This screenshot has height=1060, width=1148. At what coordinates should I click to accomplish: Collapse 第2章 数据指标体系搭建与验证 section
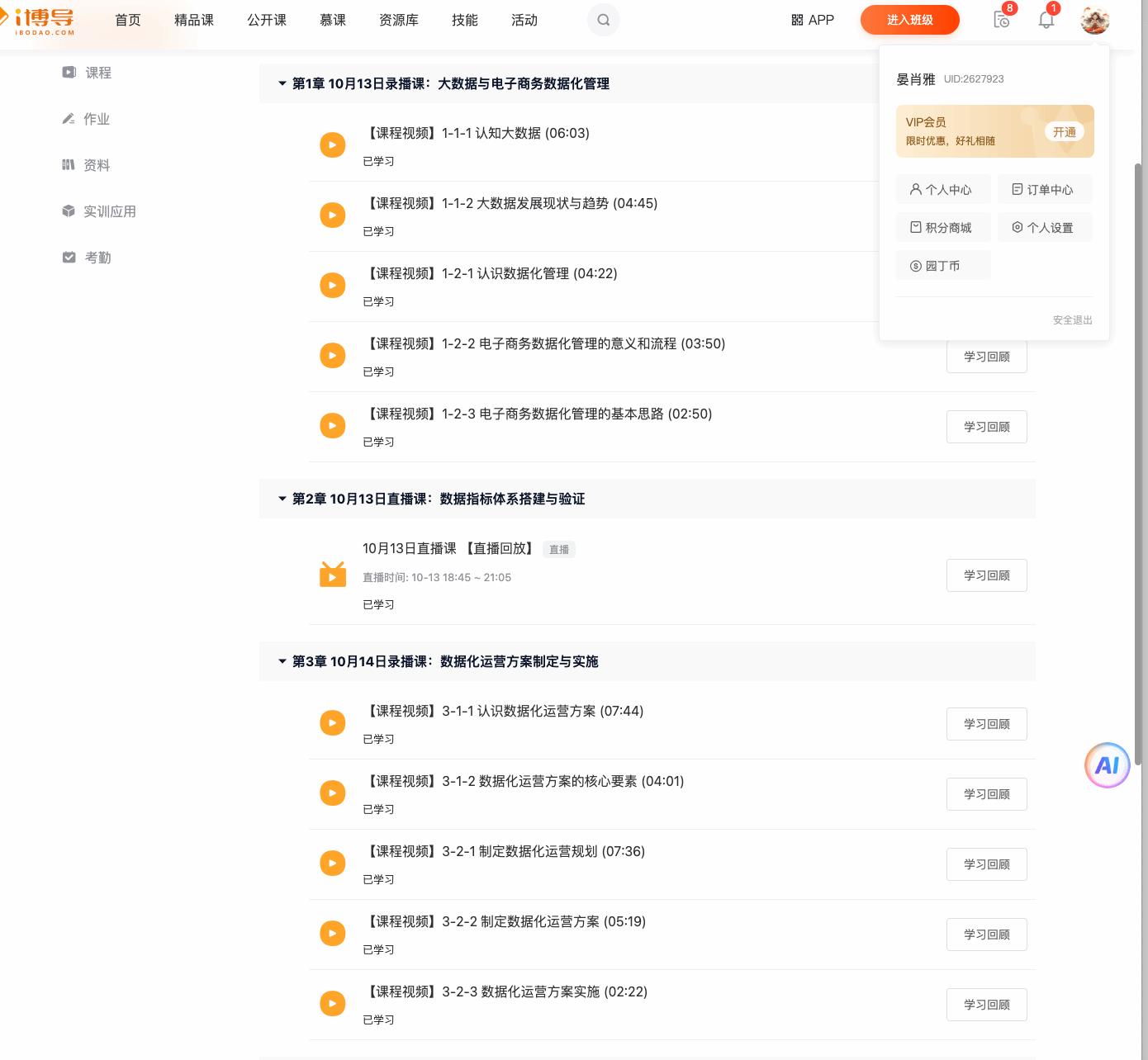click(x=282, y=499)
